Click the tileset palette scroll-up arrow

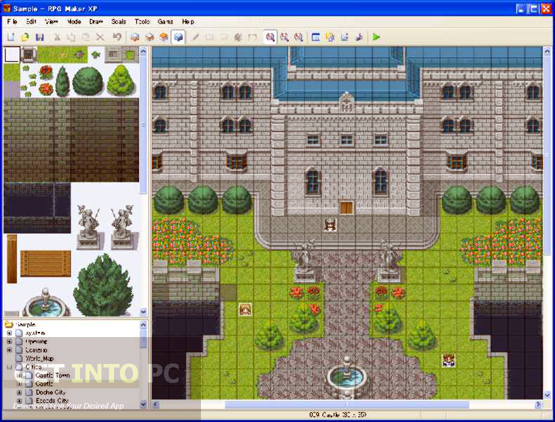click(x=143, y=52)
